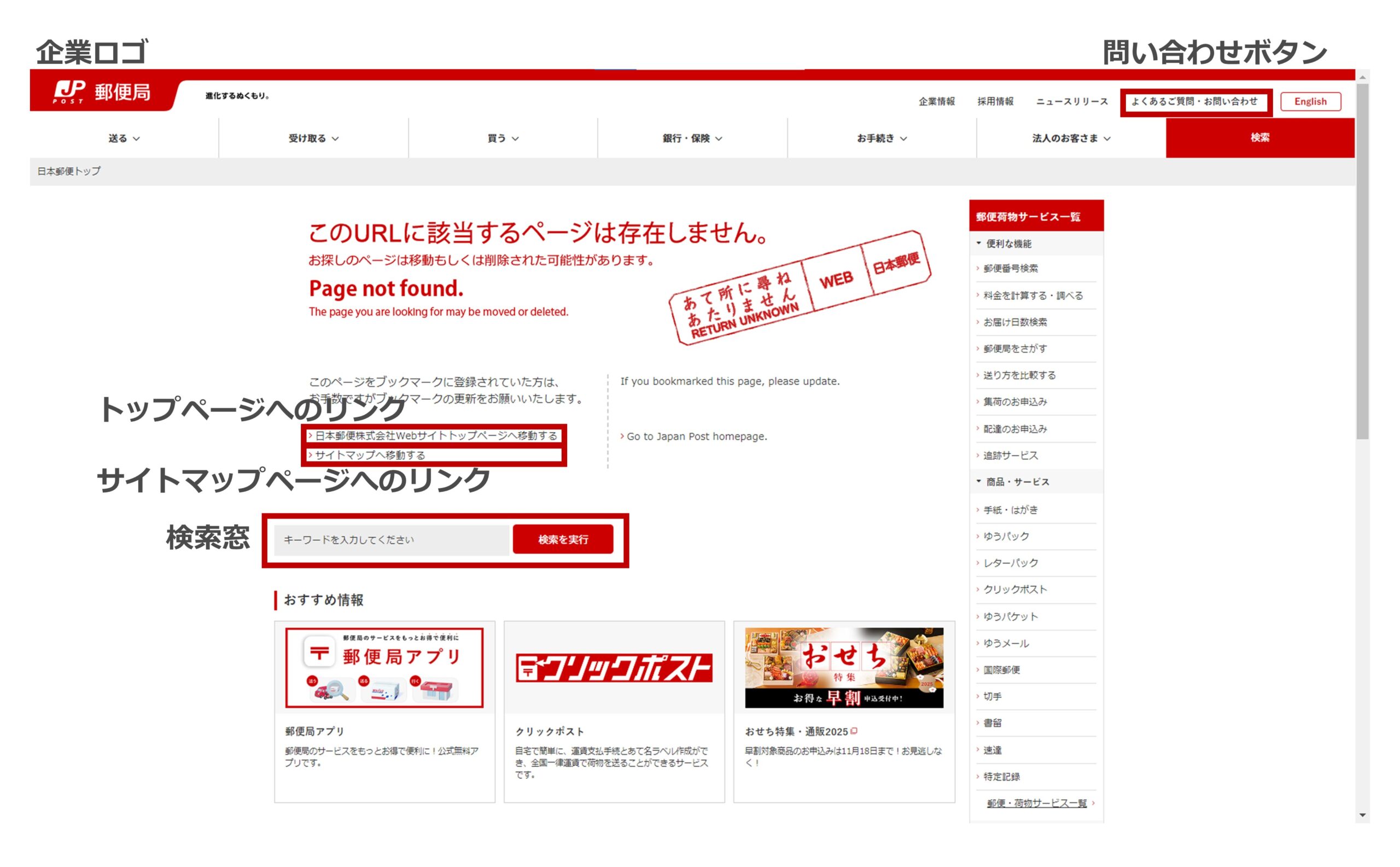Image resolution: width=1400 pixels, height=867 pixels.
Task: Open 手紙・はがき sidebar link
Action: click(1010, 510)
